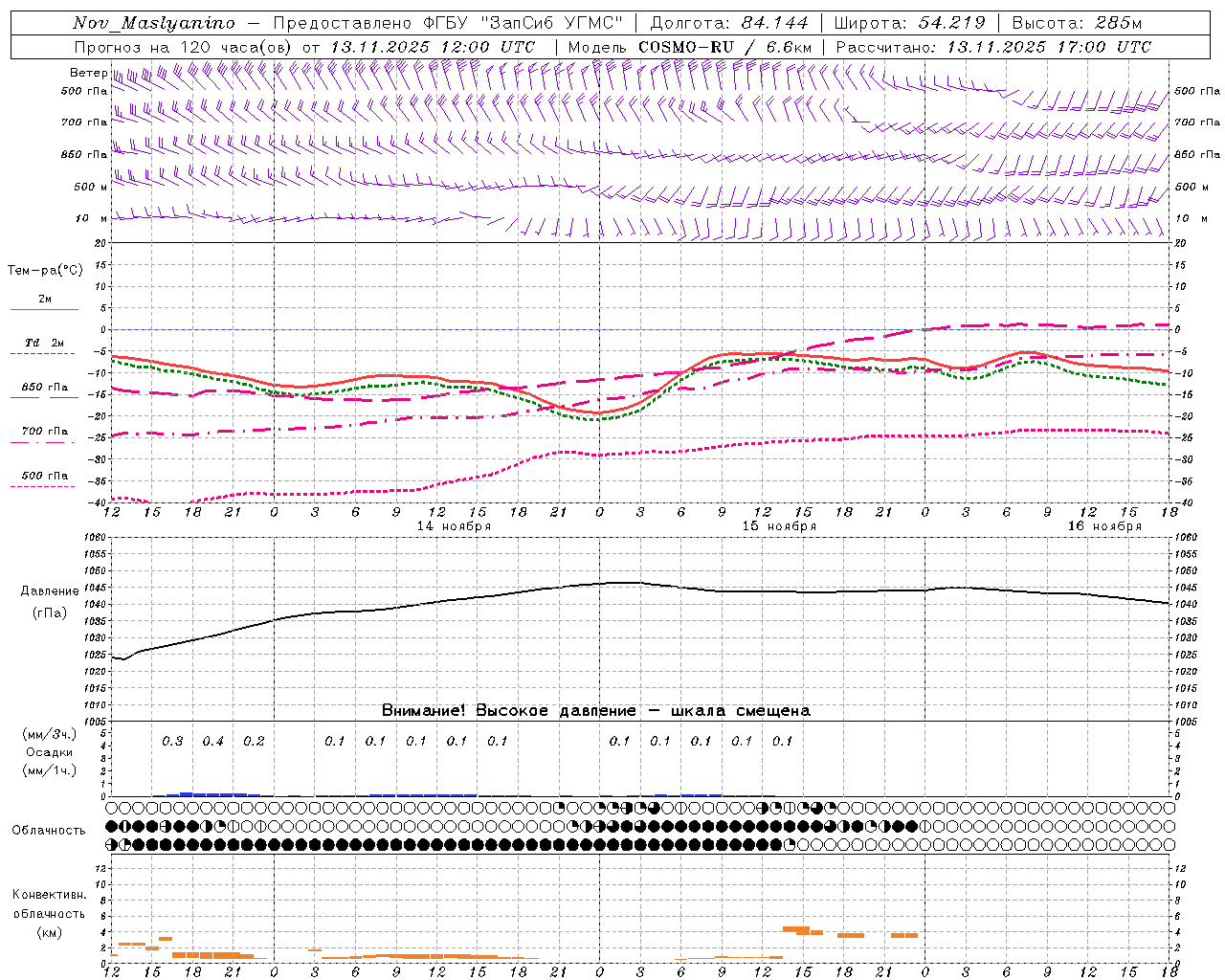Click the 'Высота: 285м' value

(1077, 23)
